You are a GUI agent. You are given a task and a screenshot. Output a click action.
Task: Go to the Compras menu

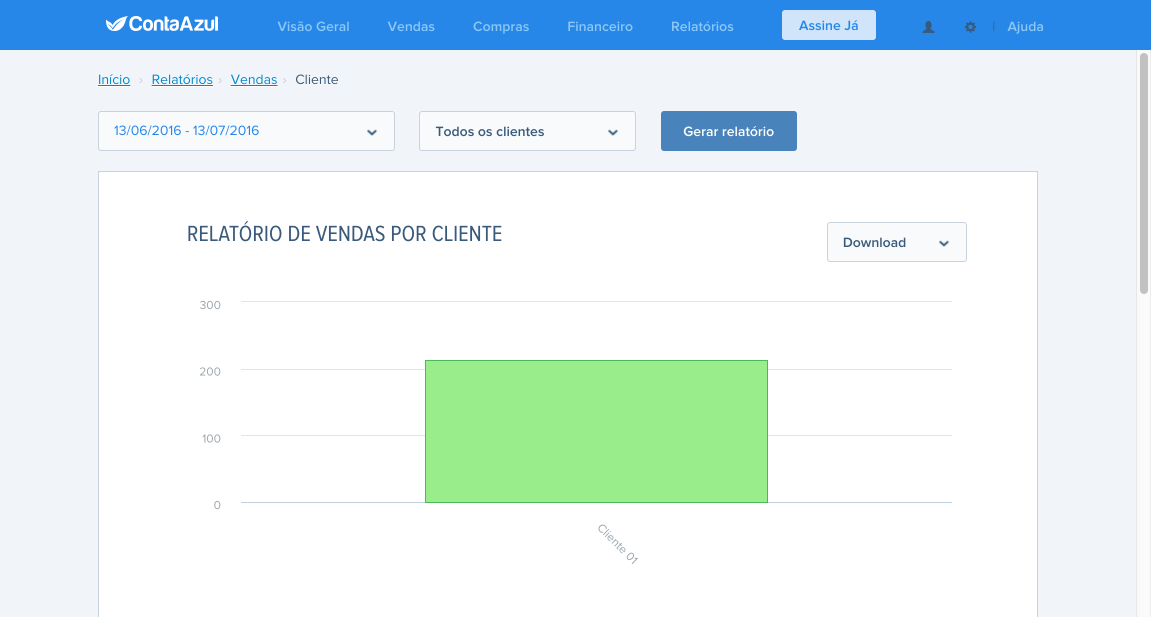point(501,26)
